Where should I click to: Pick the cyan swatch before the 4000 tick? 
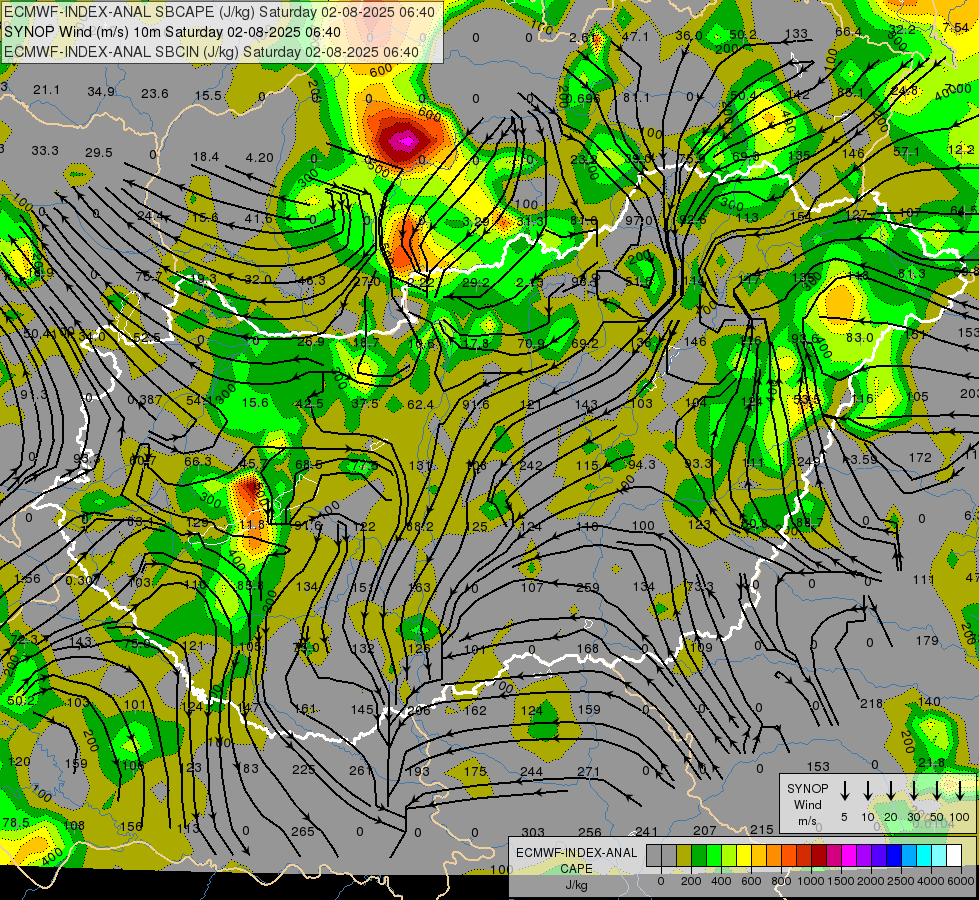point(924,856)
